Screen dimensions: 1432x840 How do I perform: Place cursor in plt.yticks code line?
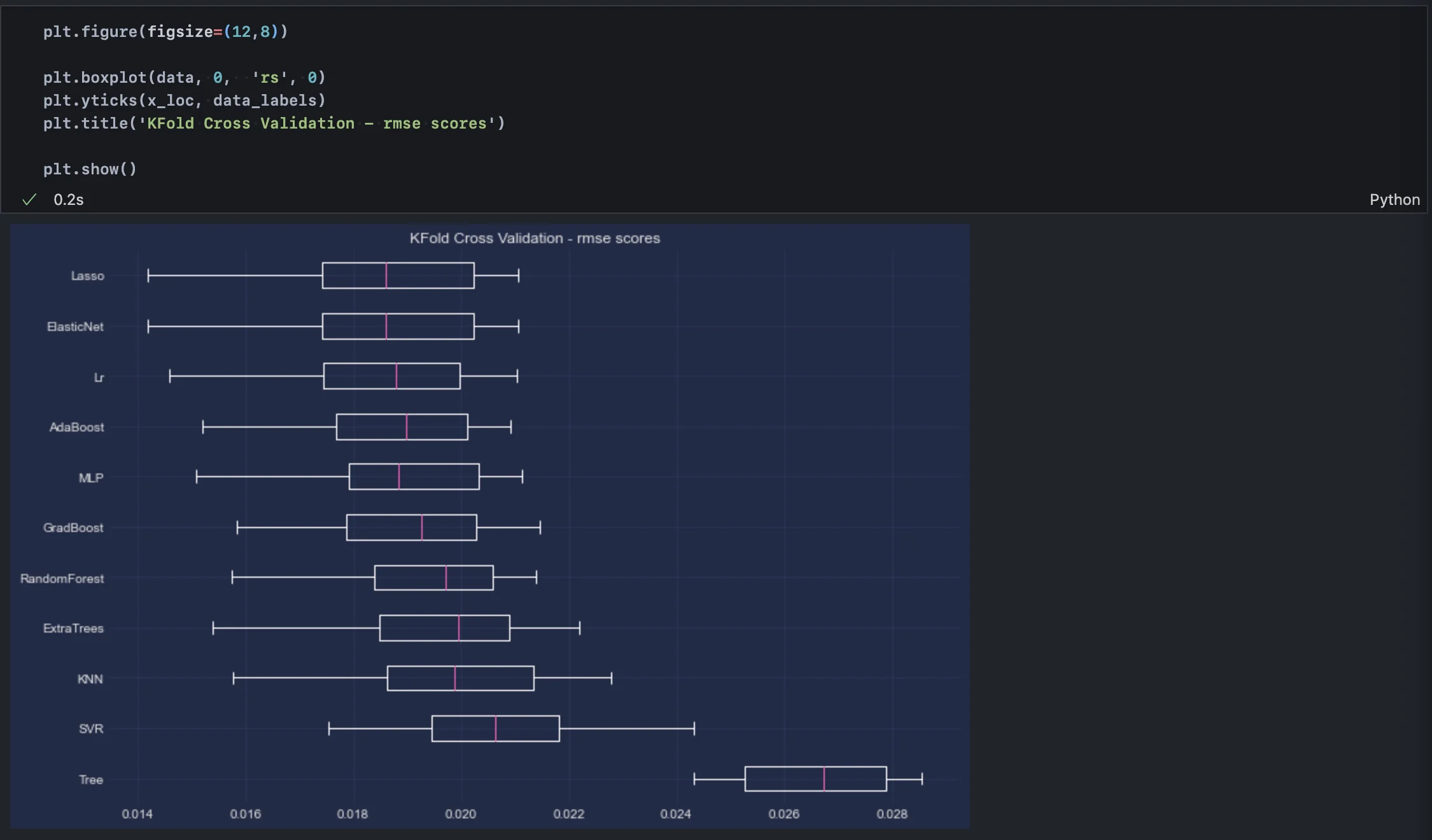click(x=184, y=101)
